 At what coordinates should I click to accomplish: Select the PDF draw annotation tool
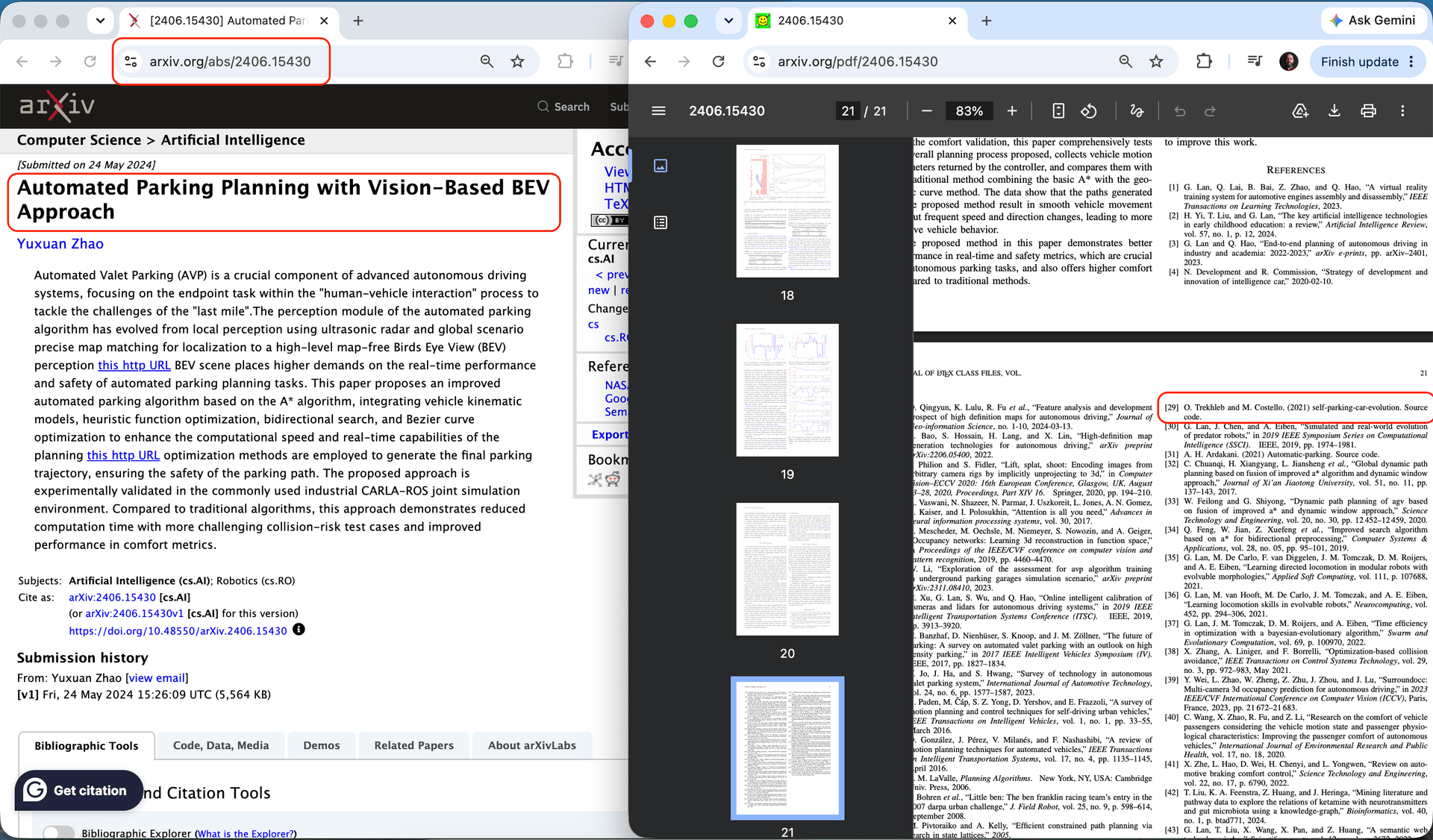tap(1137, 111)
